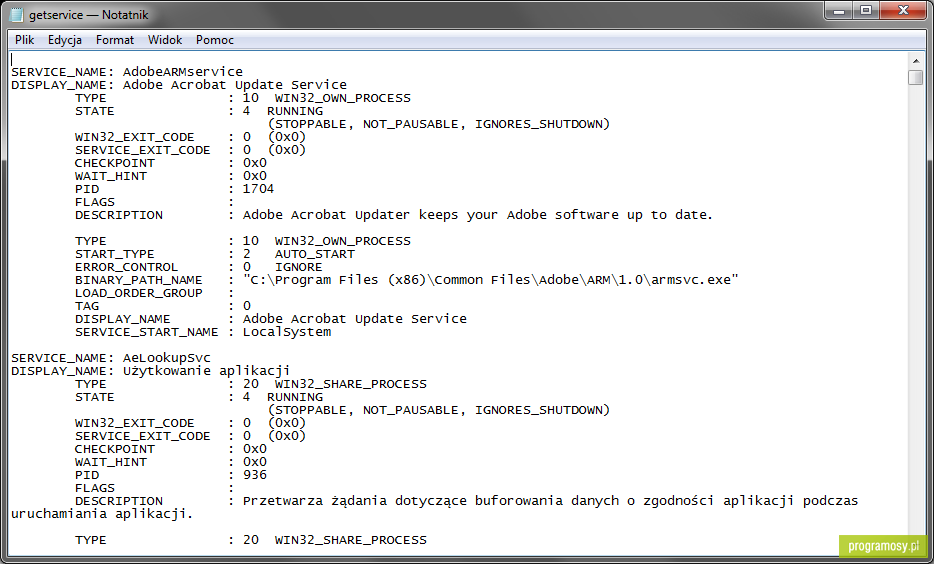Click the scrollbar up arrow

(x=916, y=60)
